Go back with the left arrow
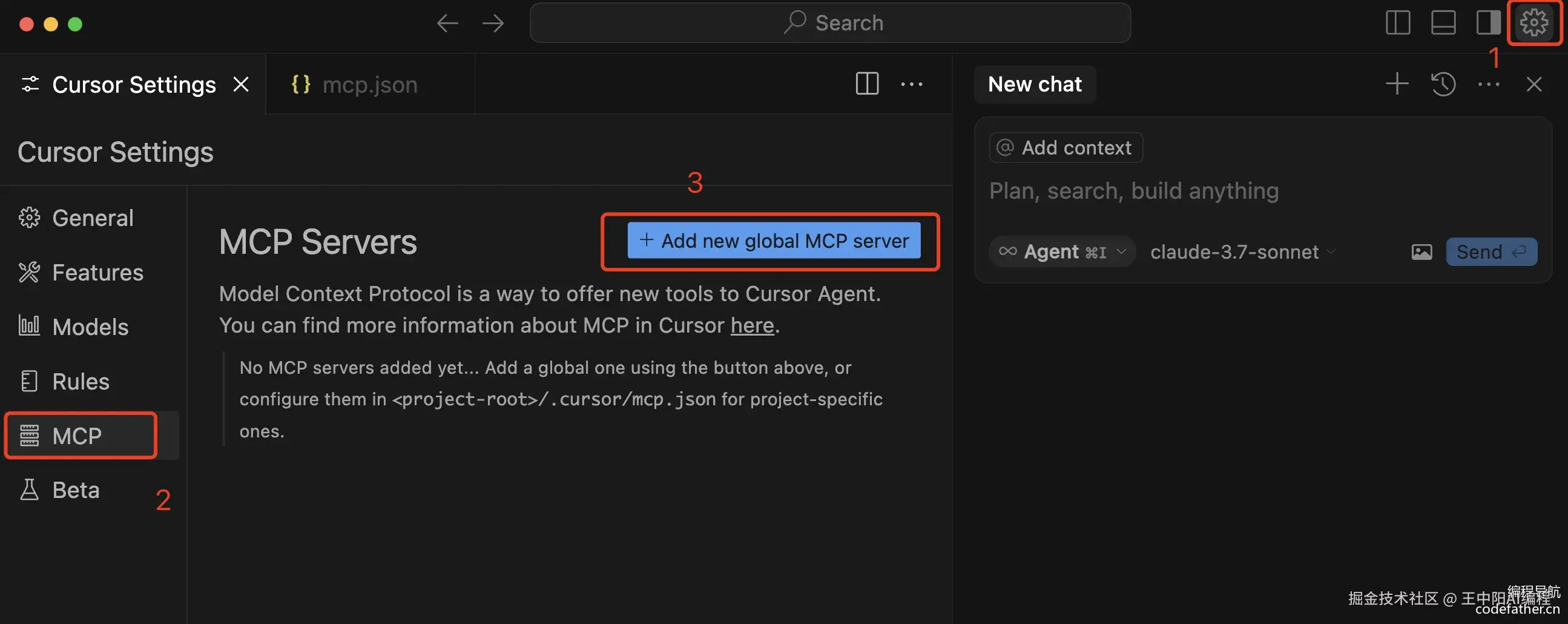This screenshot has width=1568, height=624. (447, 23)
